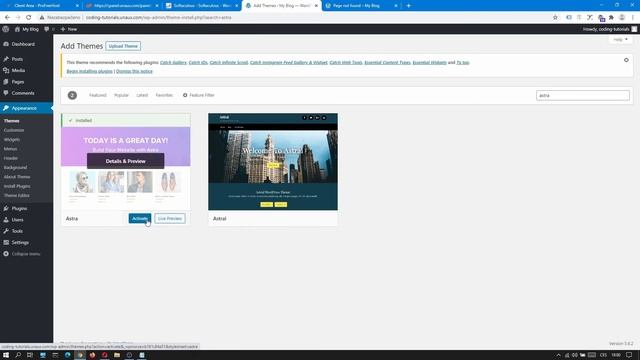Open Chrome three-dot menu
Viewport: 640px width, 360px height.
point(633,18)
